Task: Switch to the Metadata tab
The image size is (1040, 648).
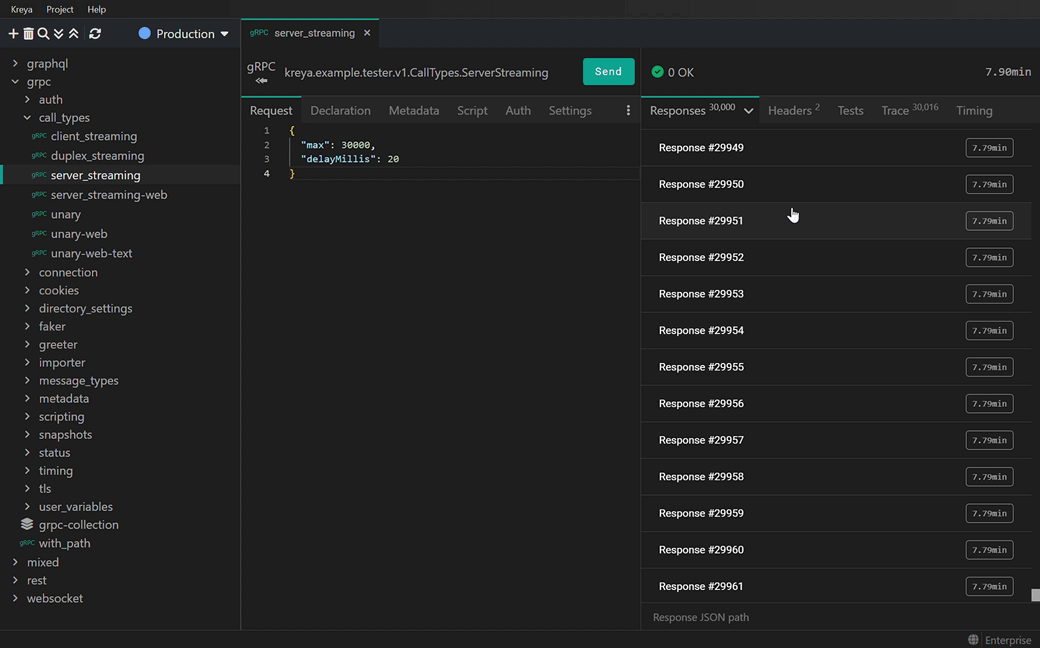Action: pos(413,111)
